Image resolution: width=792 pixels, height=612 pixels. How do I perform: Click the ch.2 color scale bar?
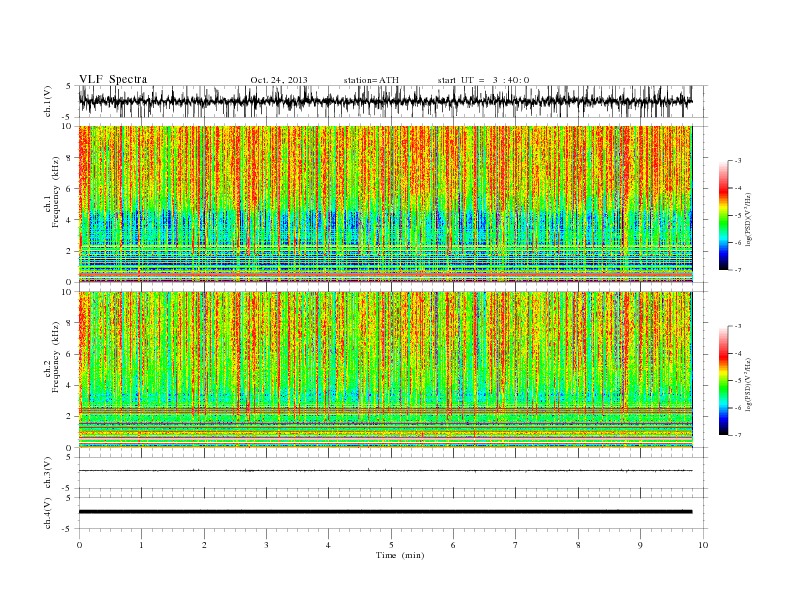tap(723, 380)
